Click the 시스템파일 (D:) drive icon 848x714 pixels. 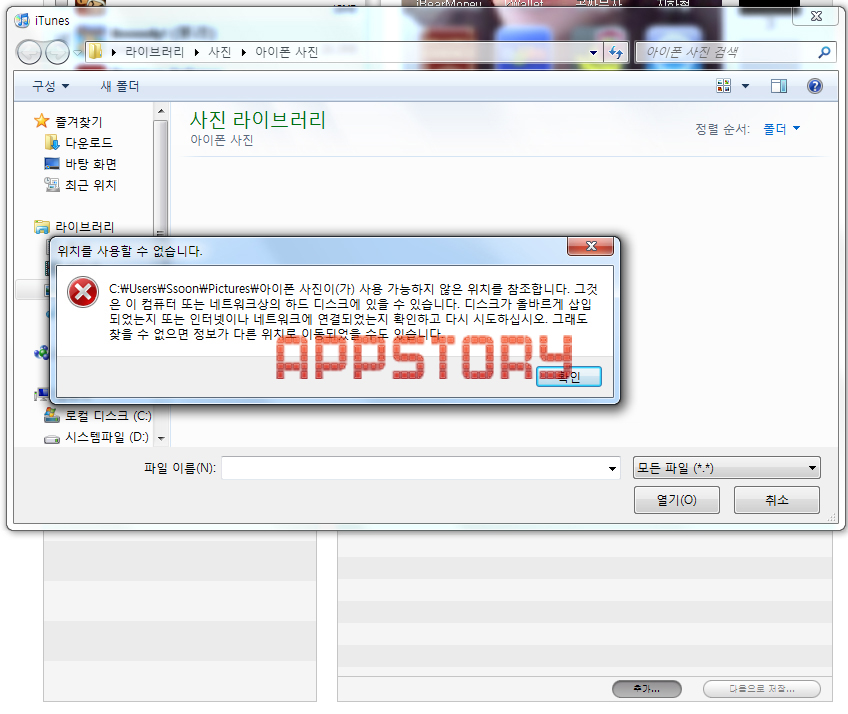pyautogui.click(x=52, y=439)
